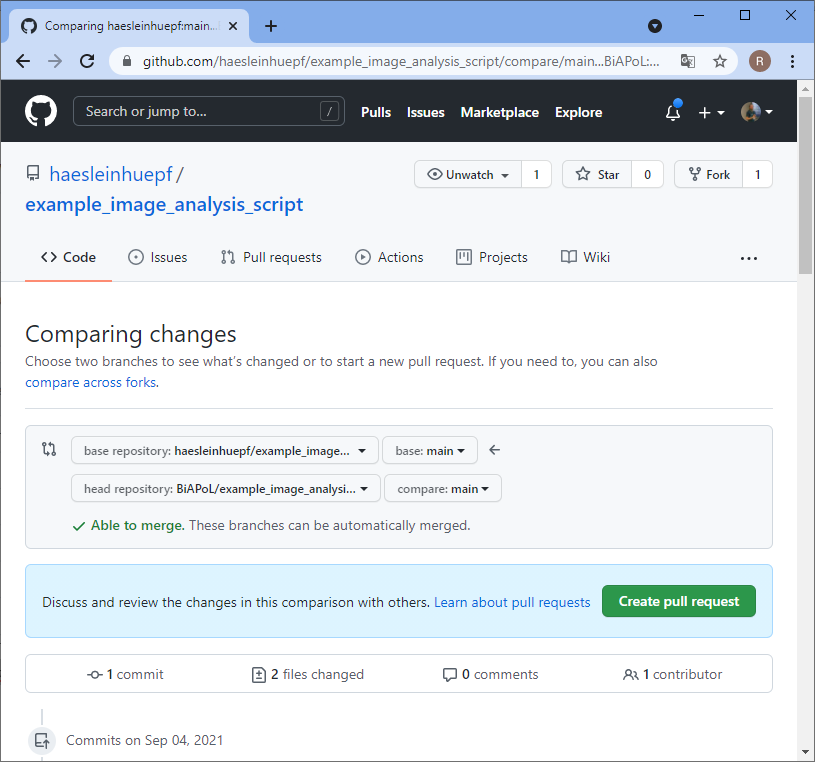Open the Actions tab
This screenshot has height=762, width=815.
[389, 257]
